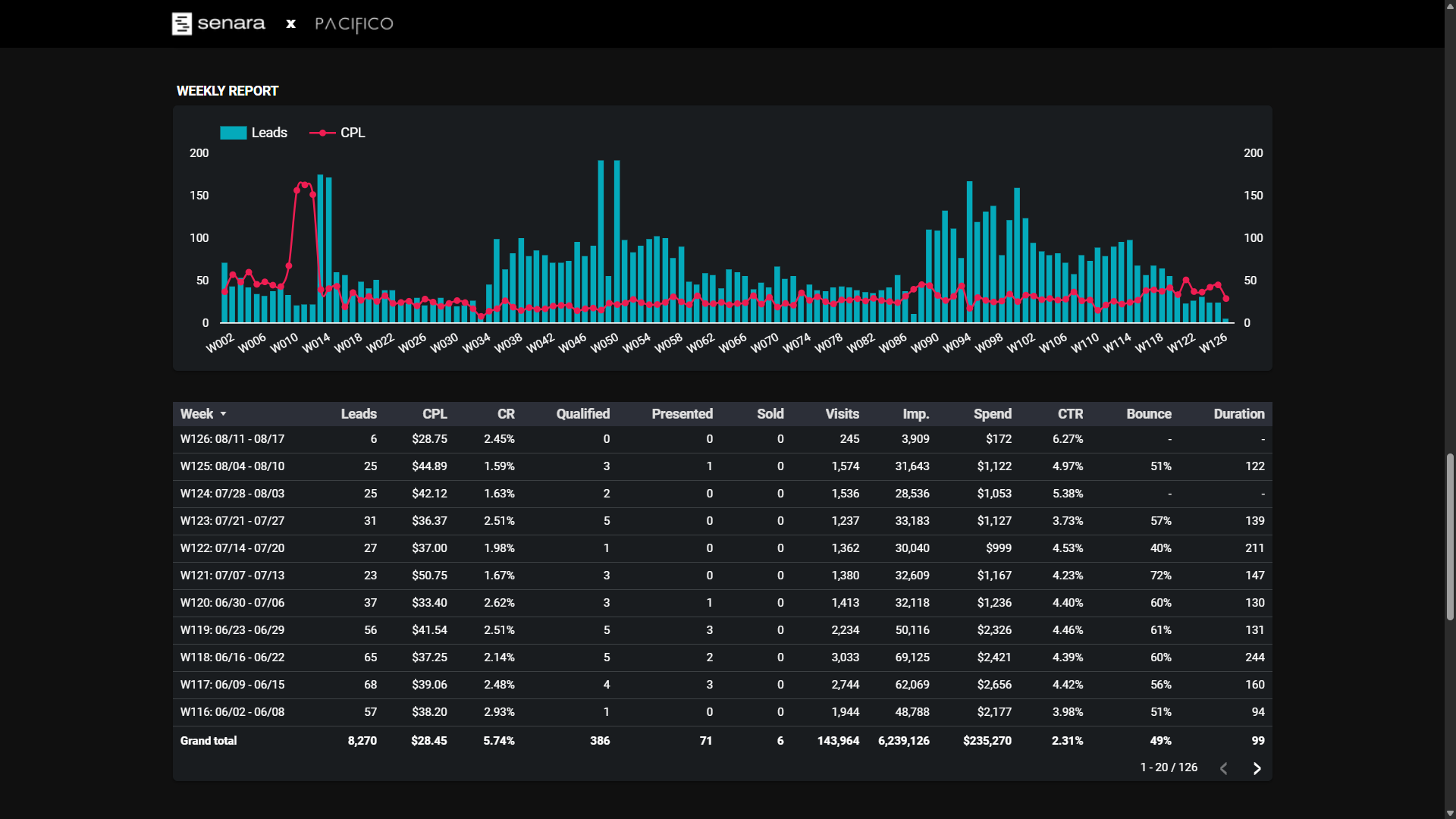Click the scrollbar up arrow
The image size is (1456, 819).
coord(1450,5)
